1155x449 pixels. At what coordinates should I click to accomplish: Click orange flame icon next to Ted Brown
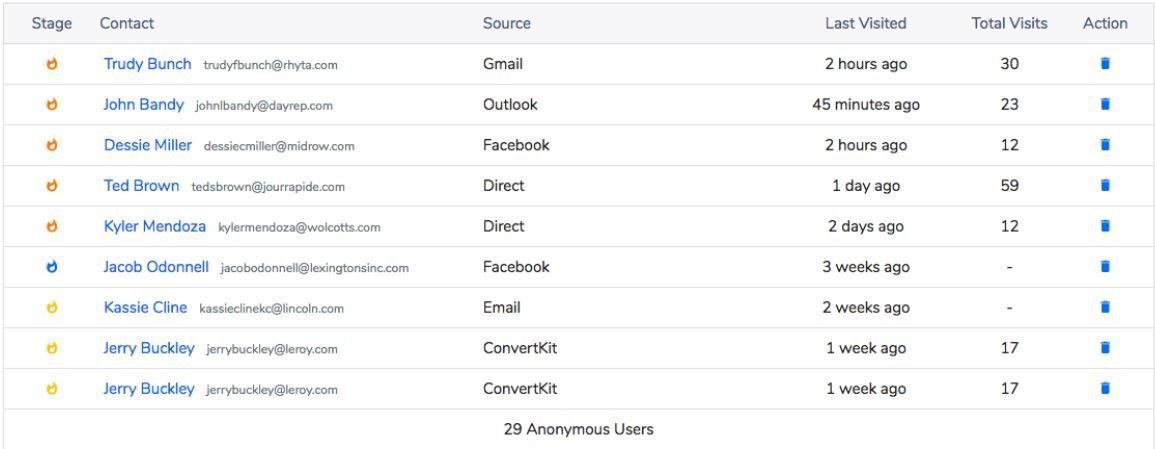pos(52,185)
